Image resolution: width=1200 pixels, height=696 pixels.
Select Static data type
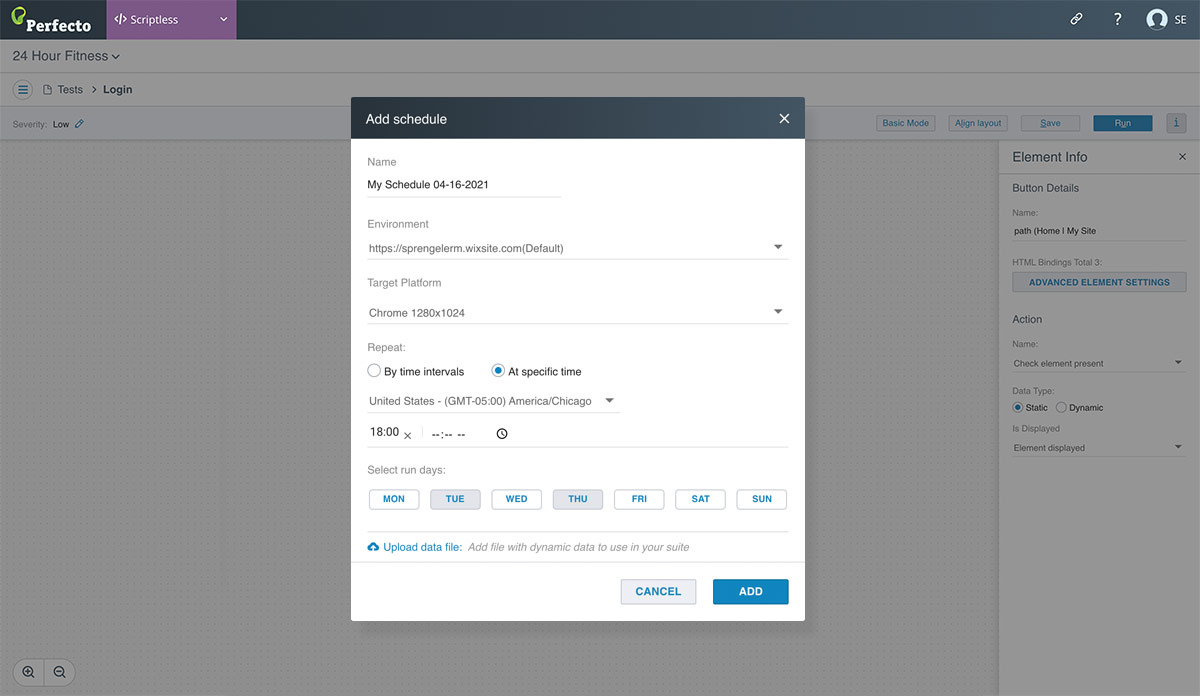tap(1018, 407)
